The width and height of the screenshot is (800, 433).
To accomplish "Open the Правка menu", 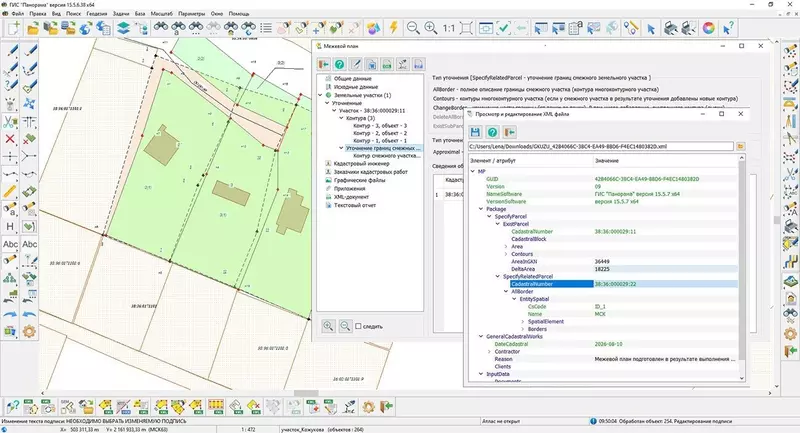I will [x=38, y=14].
